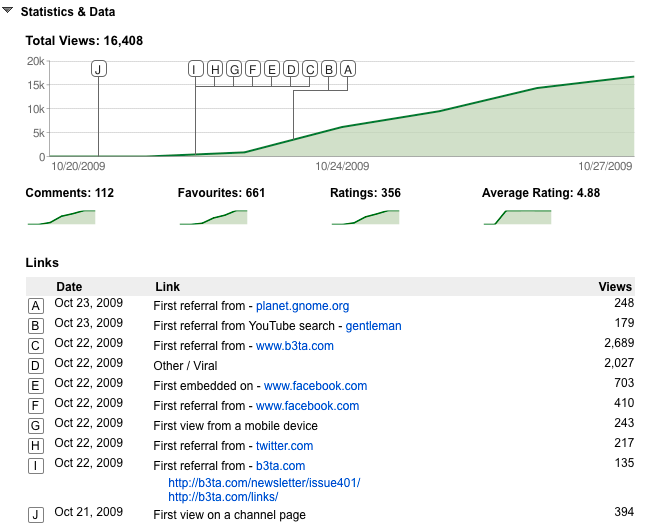The height and width of the screenshot is (531, 653).
Task: Click the boxed A icon in the Links table
Action: pyautogui.click(x=36, y=306)
